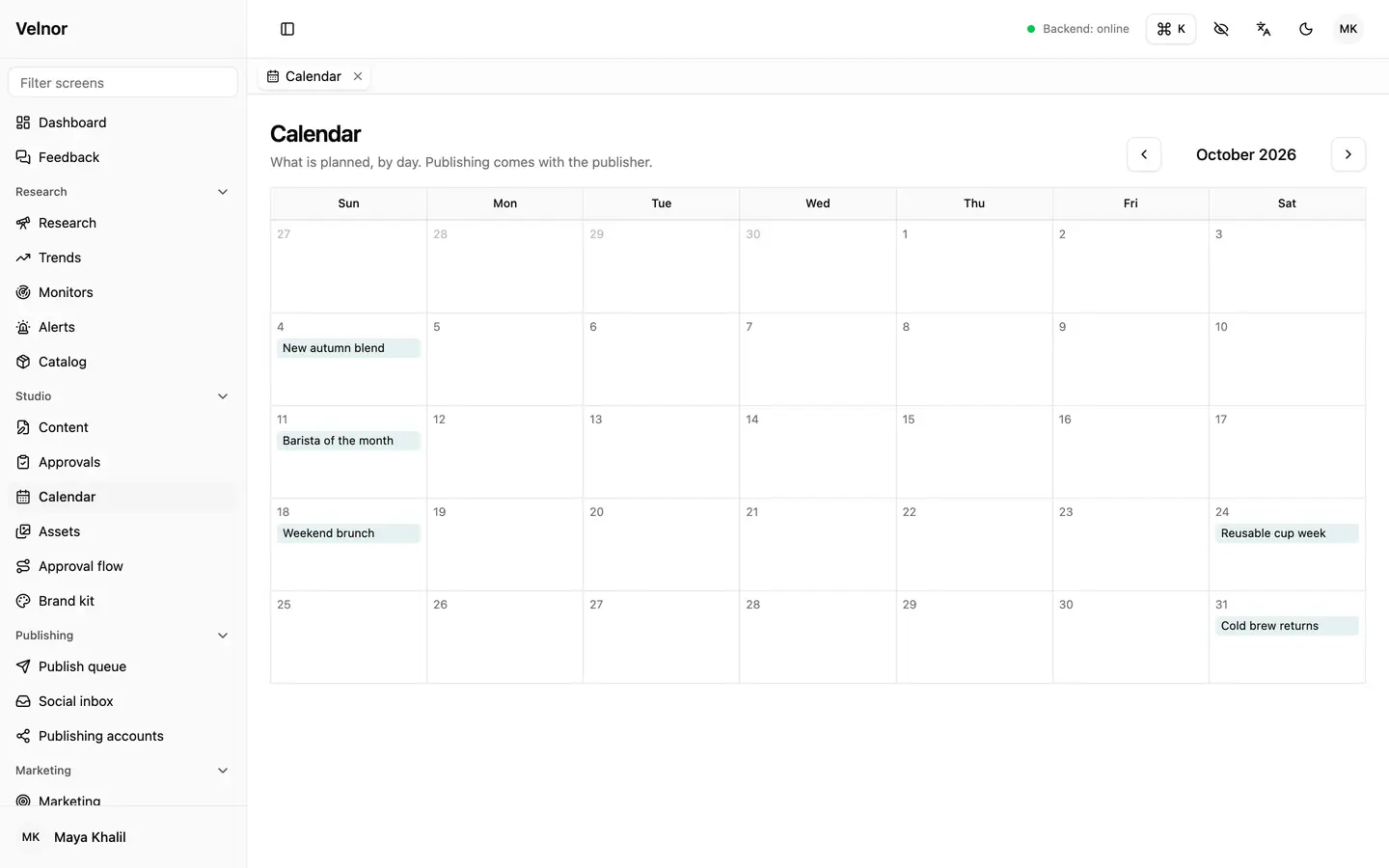Click the Sat column header
This screenshot has width=1389, height=868.
point(1287,203)
